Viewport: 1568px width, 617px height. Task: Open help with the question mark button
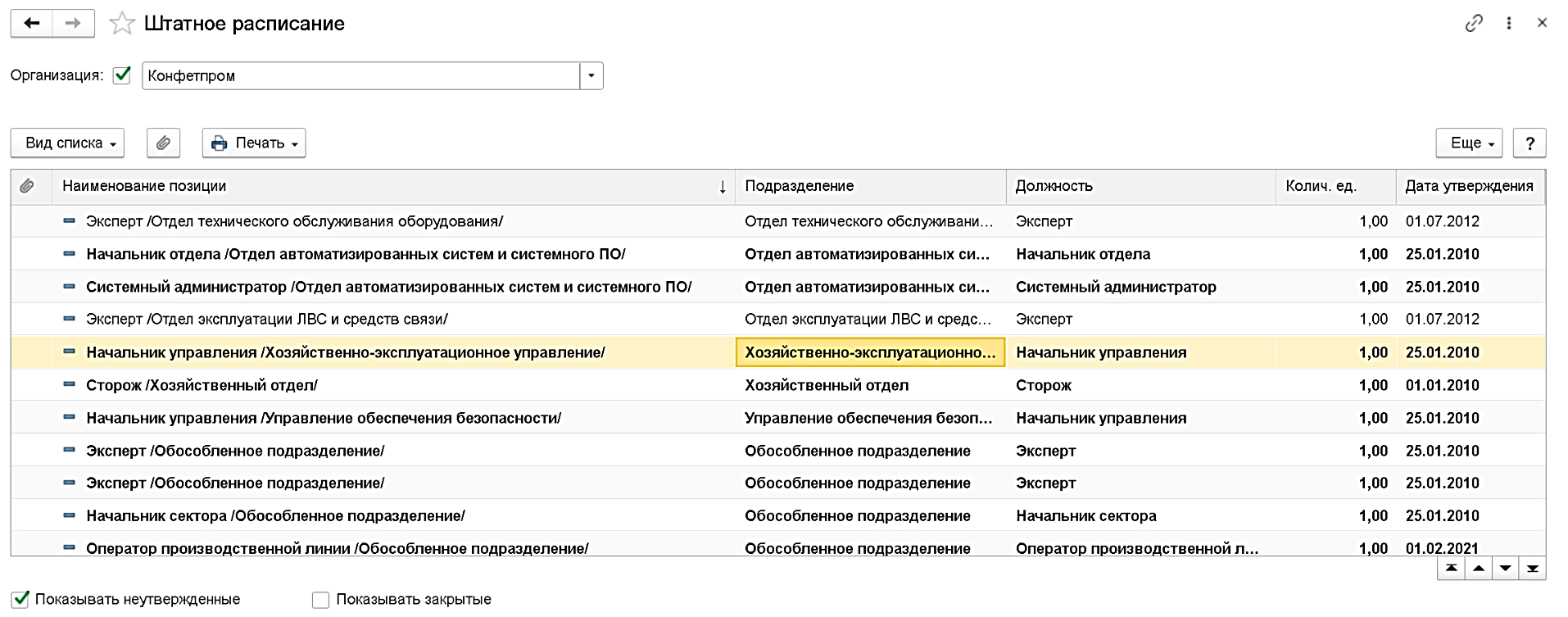[x=1529, y=143]
